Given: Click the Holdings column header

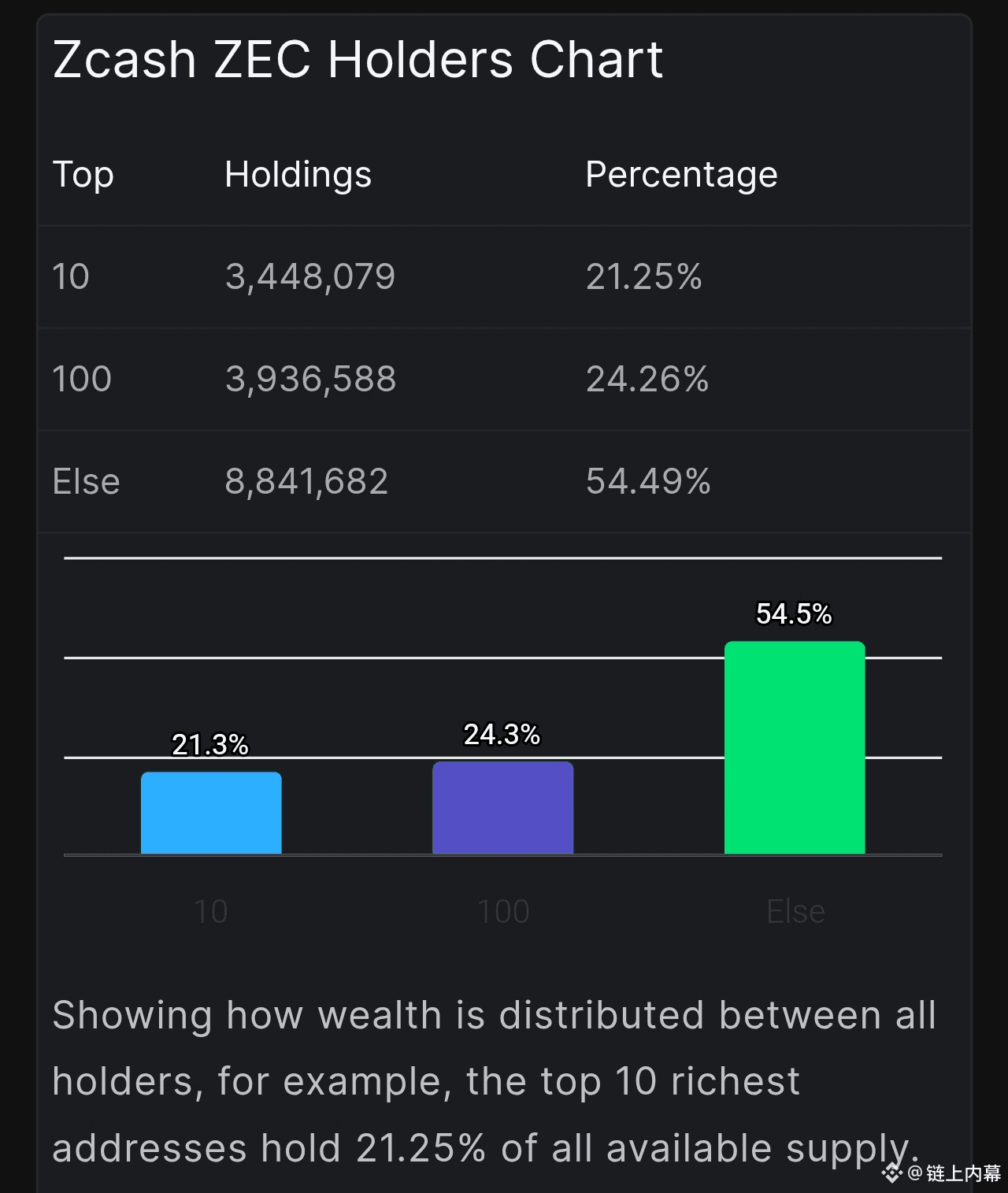Looking at the screenshot, I should pos(298,175).
